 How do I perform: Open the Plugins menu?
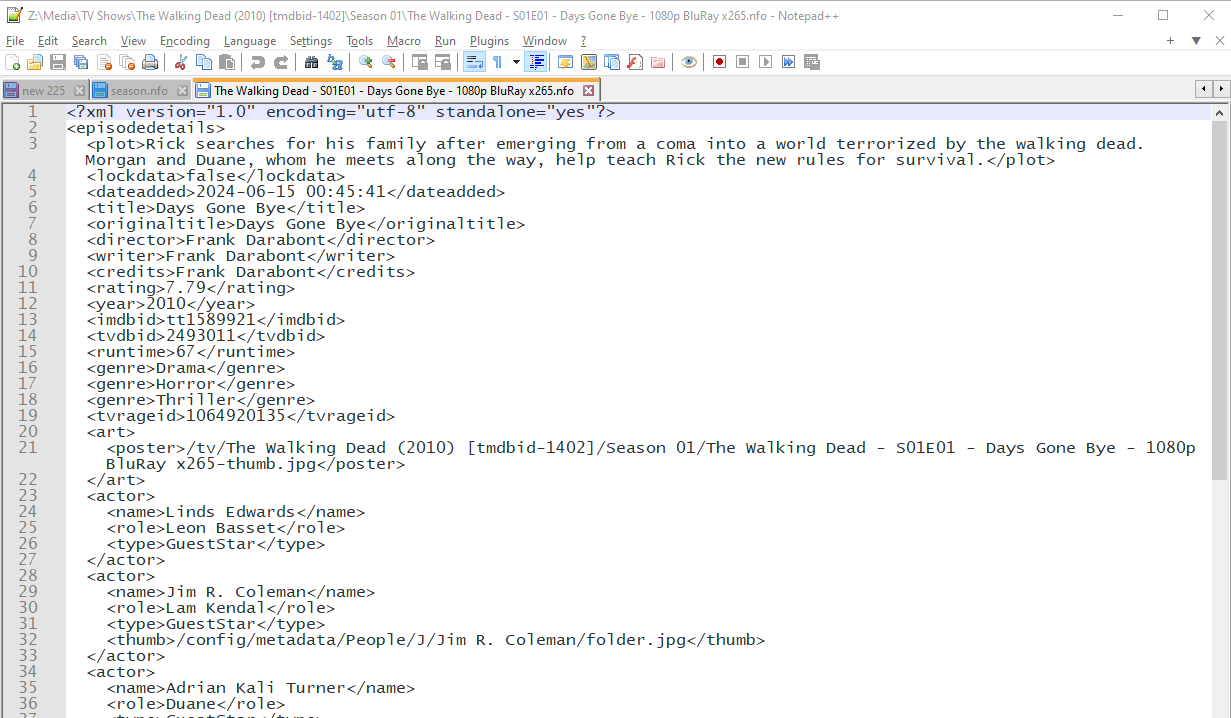pos(489,41)
